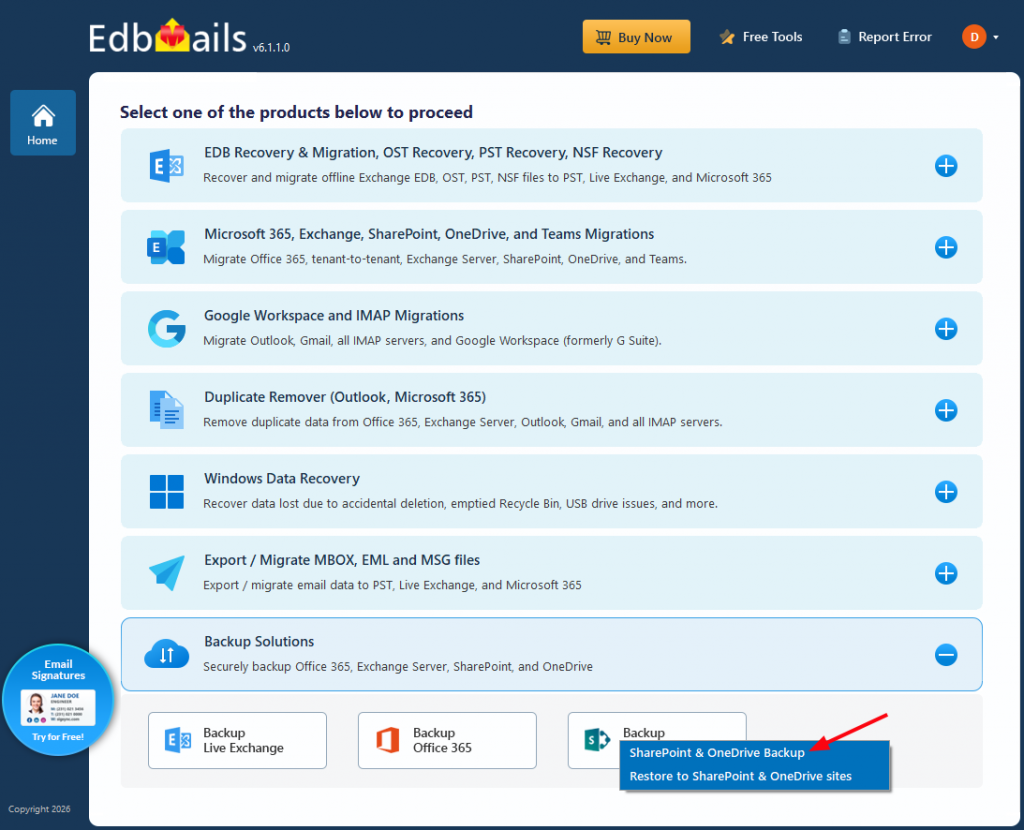The width and height of the screenshot is (1024, 830).
Task: Expand Microsoft 365 Migrations plus button
Action: pos(946,247)
